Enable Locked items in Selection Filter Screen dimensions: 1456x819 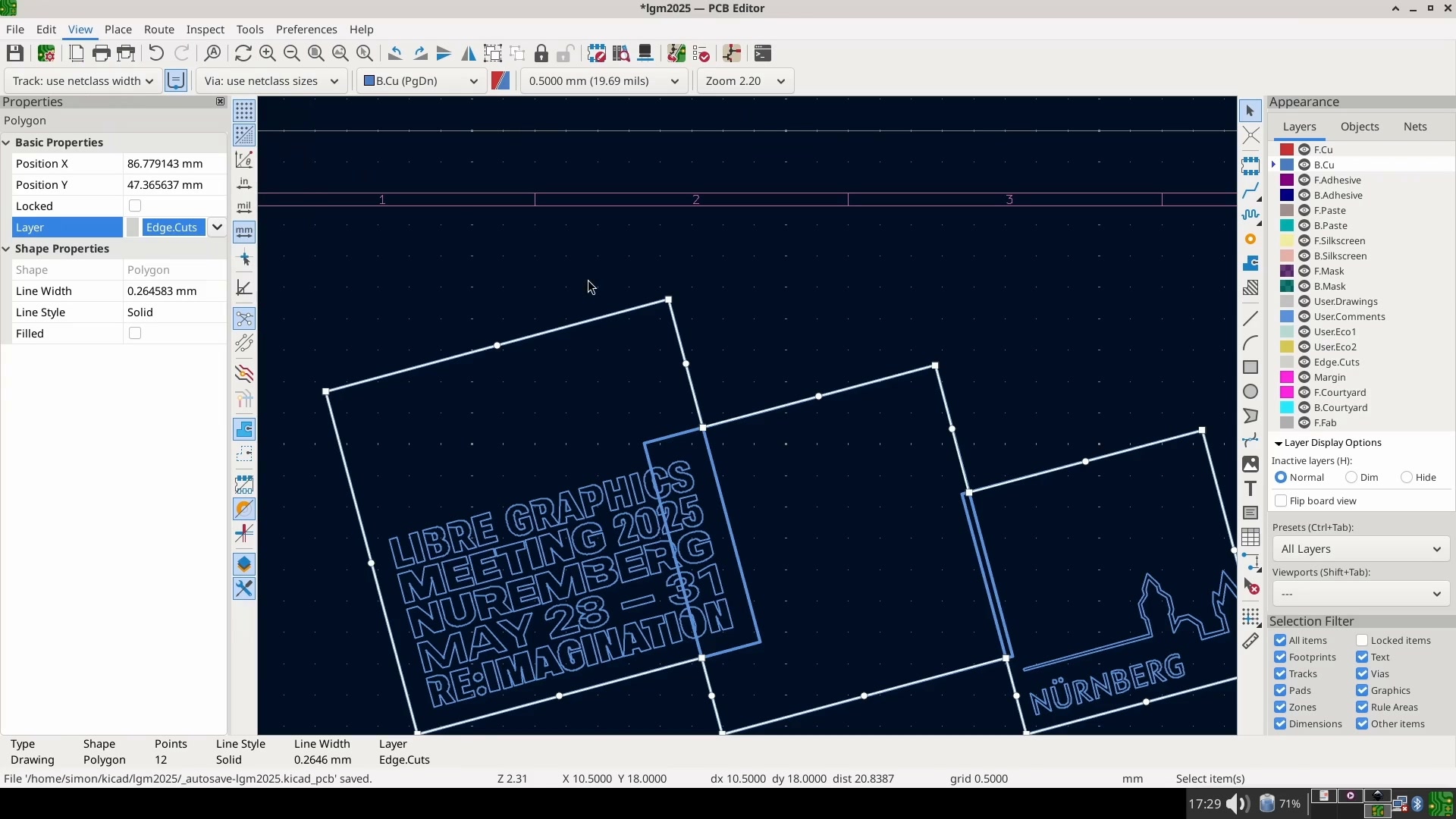click(1362, 640)
